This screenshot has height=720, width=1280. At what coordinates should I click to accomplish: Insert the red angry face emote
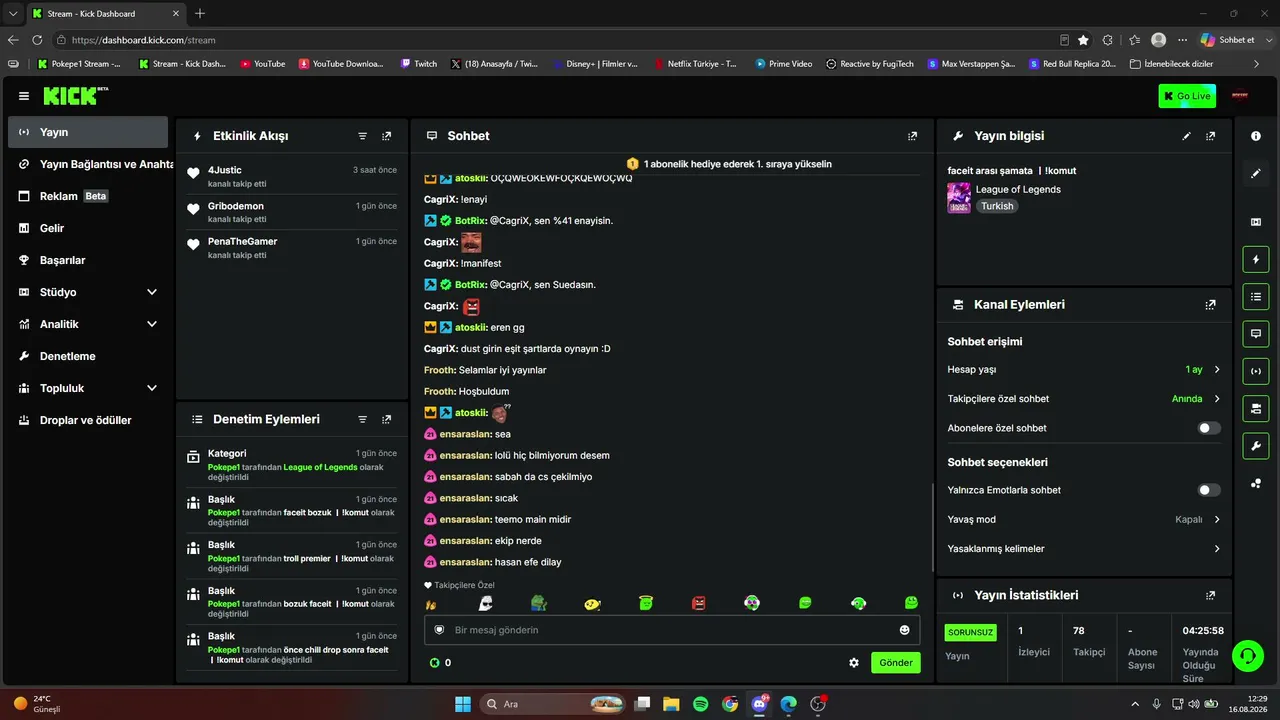click(699, 603)
